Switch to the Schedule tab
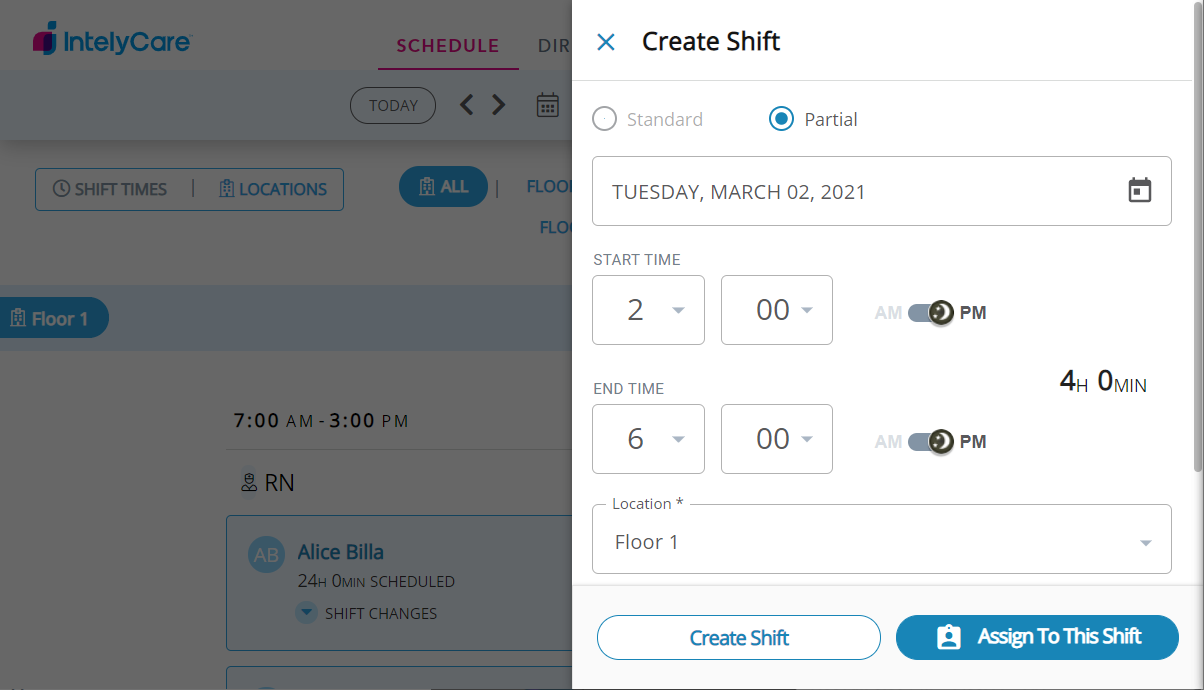 [x=448, y=46]
